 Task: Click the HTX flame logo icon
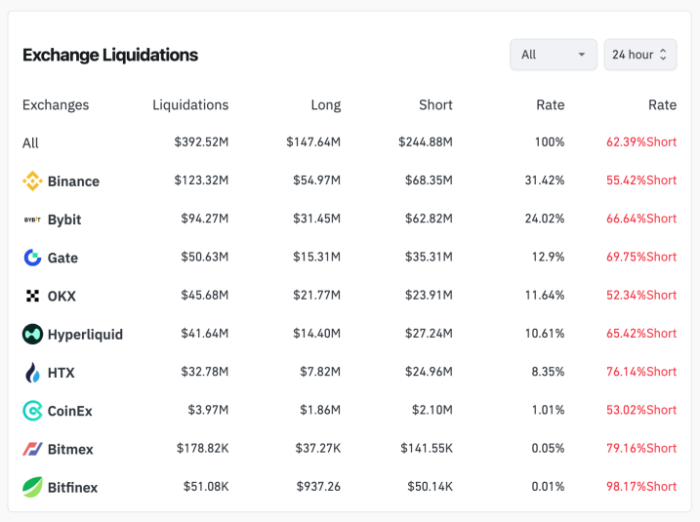coord(32,373)
